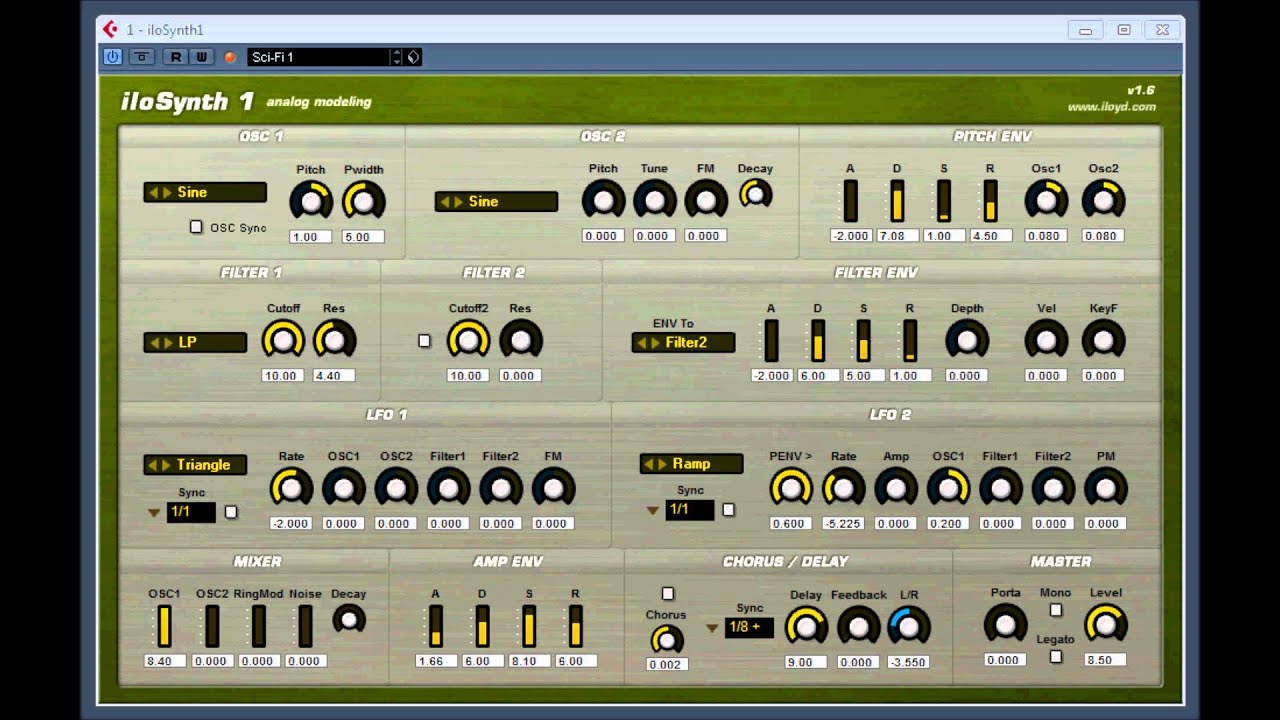Click the Filter Env S slider
Viewport: 1280px width, 720px height.
(x=863, y=341)
